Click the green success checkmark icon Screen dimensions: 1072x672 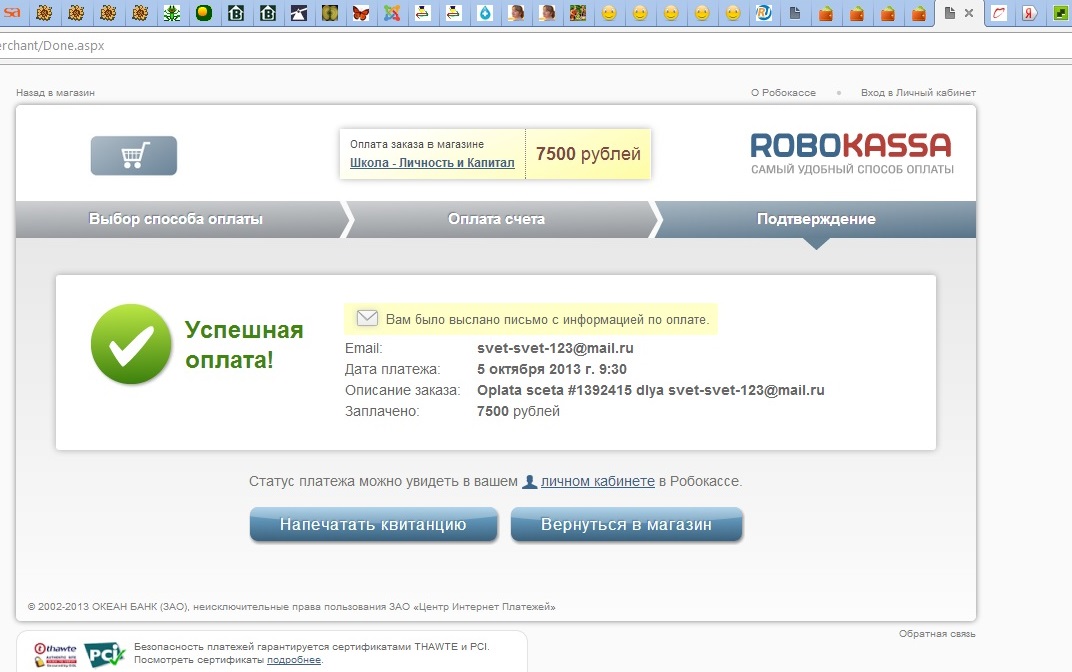(x=131, y=344)
